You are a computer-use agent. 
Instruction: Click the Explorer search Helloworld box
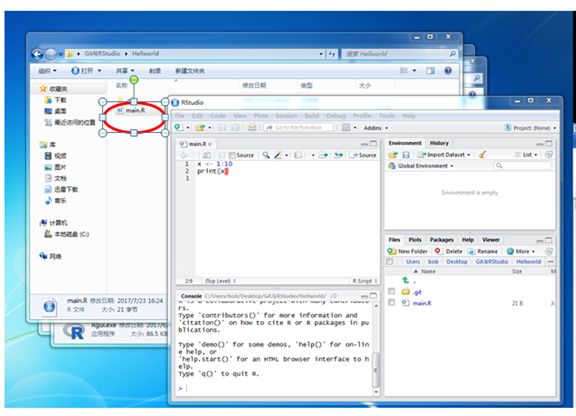400,54
